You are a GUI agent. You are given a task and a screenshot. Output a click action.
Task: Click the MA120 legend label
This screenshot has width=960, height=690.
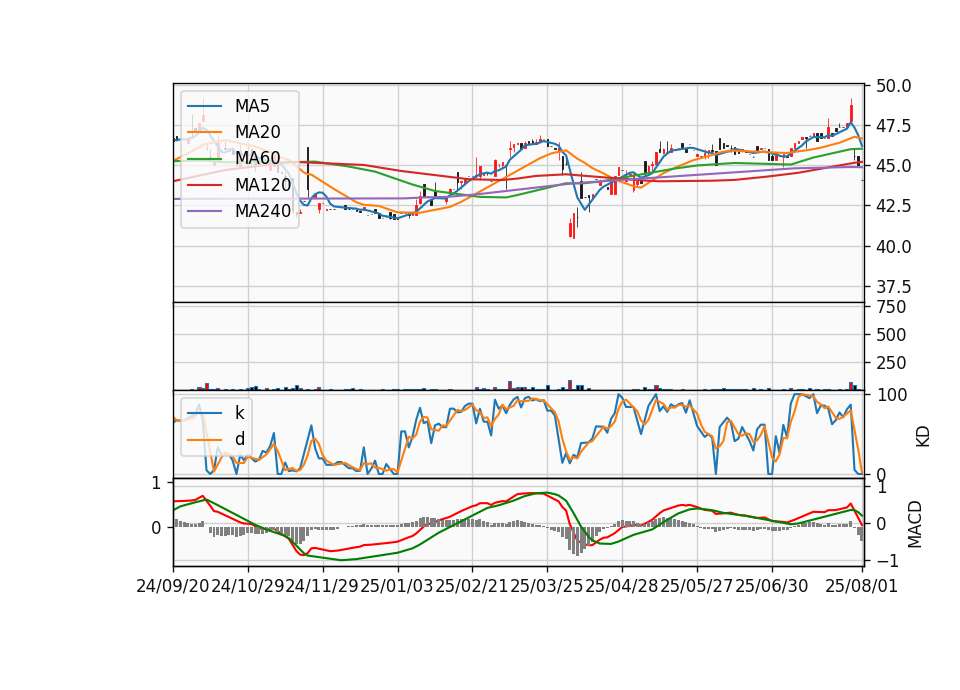263,184
